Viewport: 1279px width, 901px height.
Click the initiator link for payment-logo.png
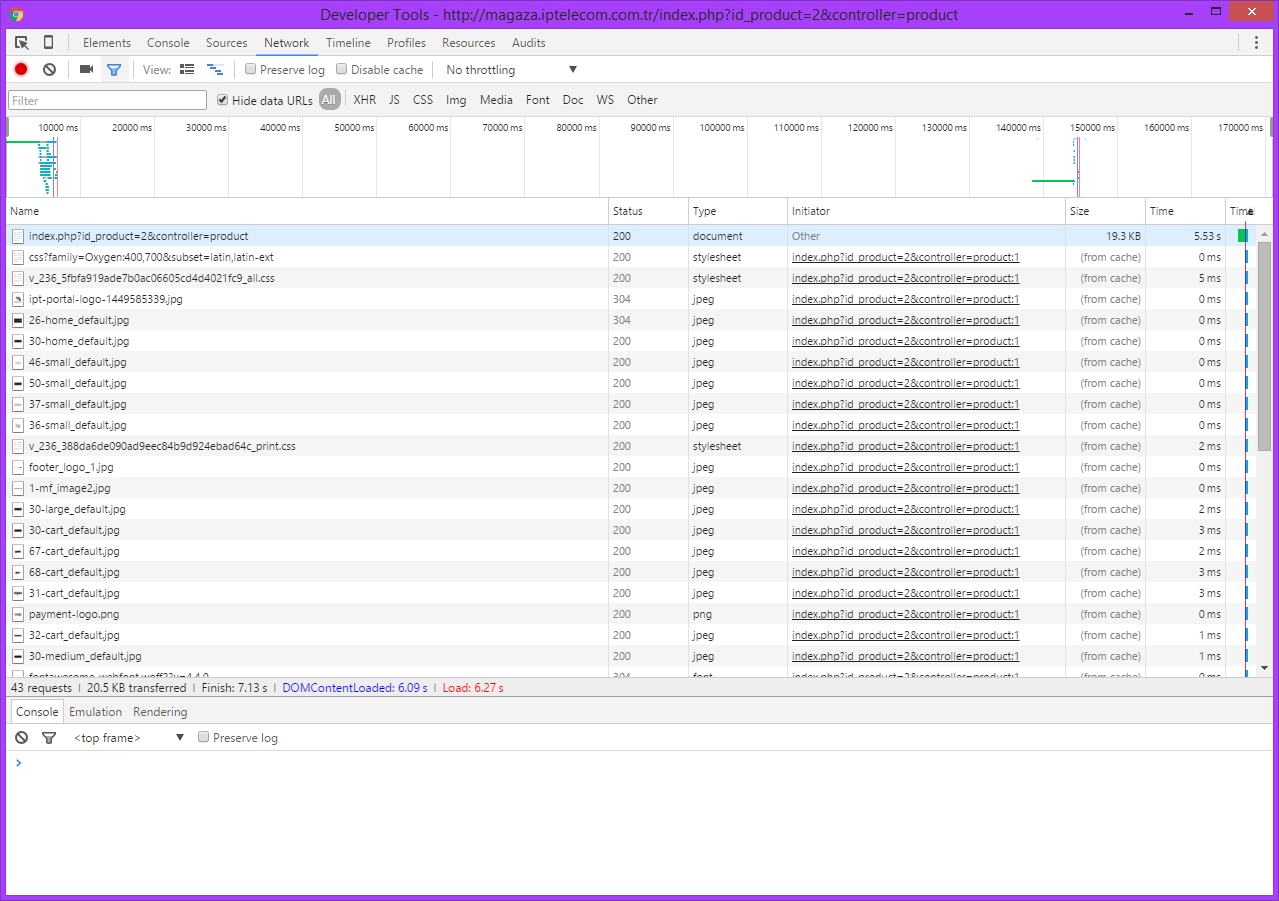(905, 615)
